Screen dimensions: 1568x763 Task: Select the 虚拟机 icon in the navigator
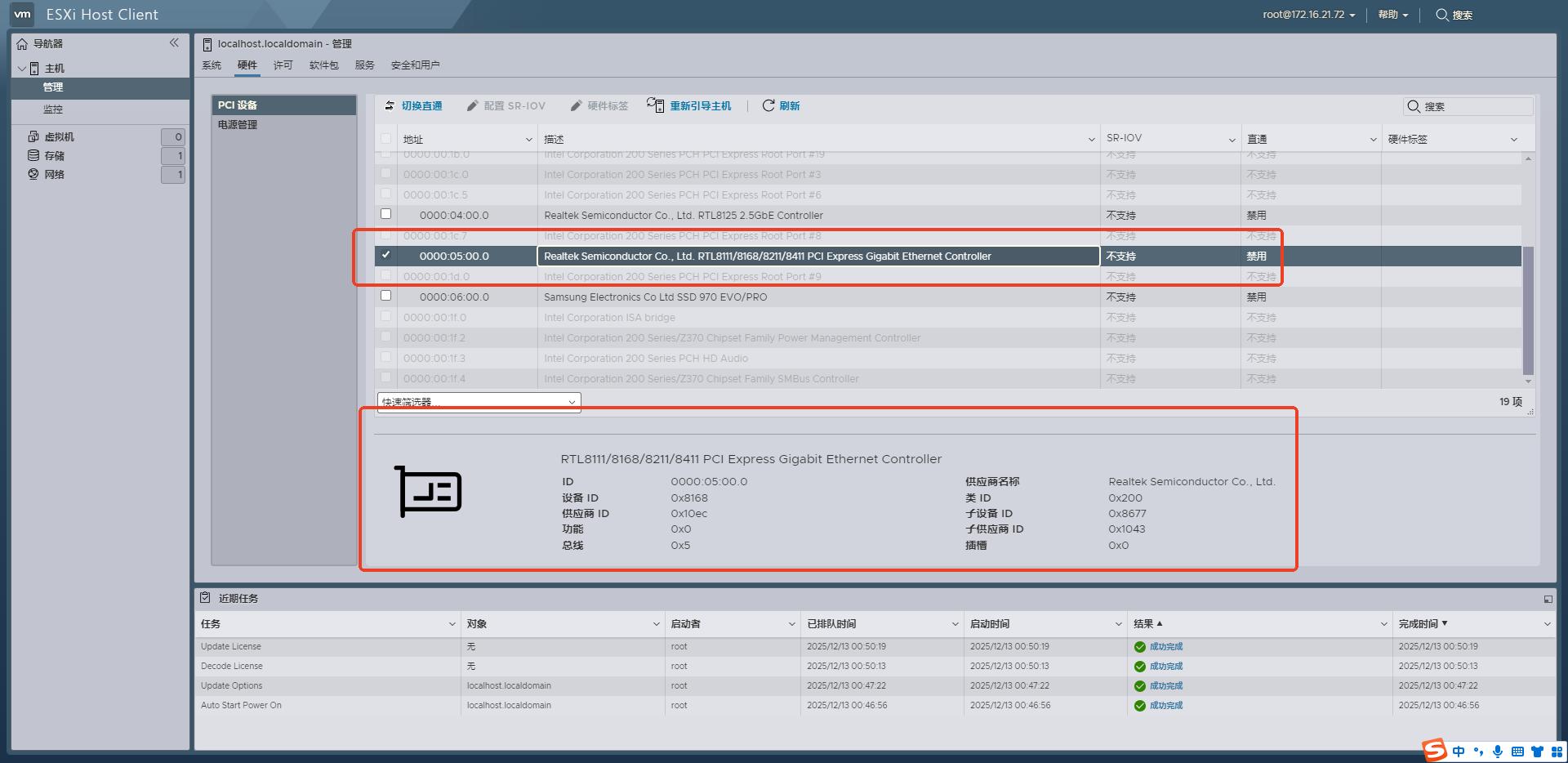click(x=33, y=136)
